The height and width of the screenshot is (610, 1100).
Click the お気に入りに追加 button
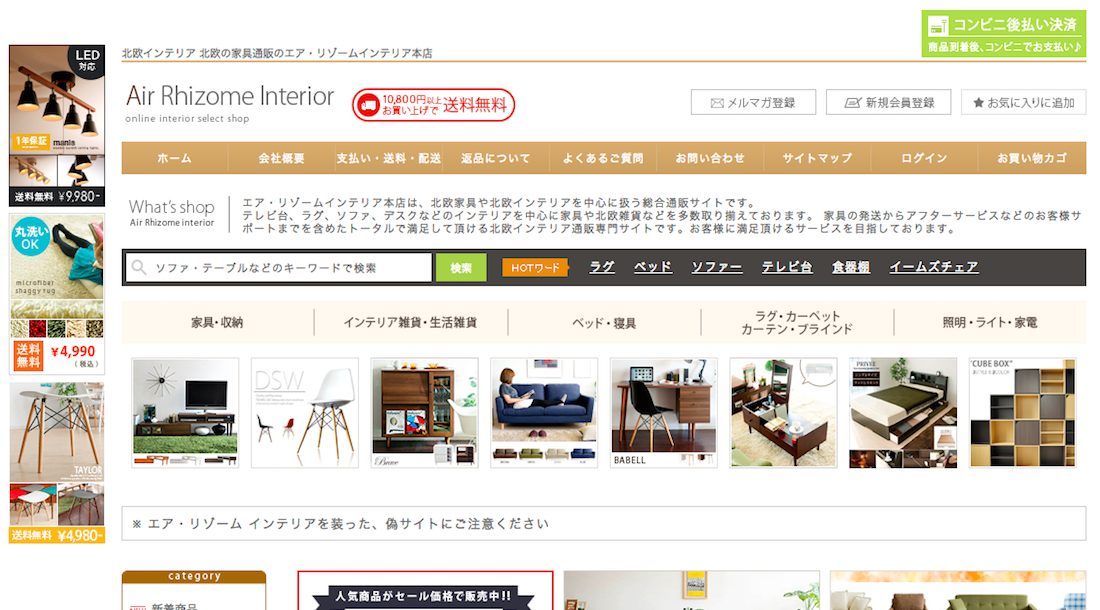pos(1024,102)
